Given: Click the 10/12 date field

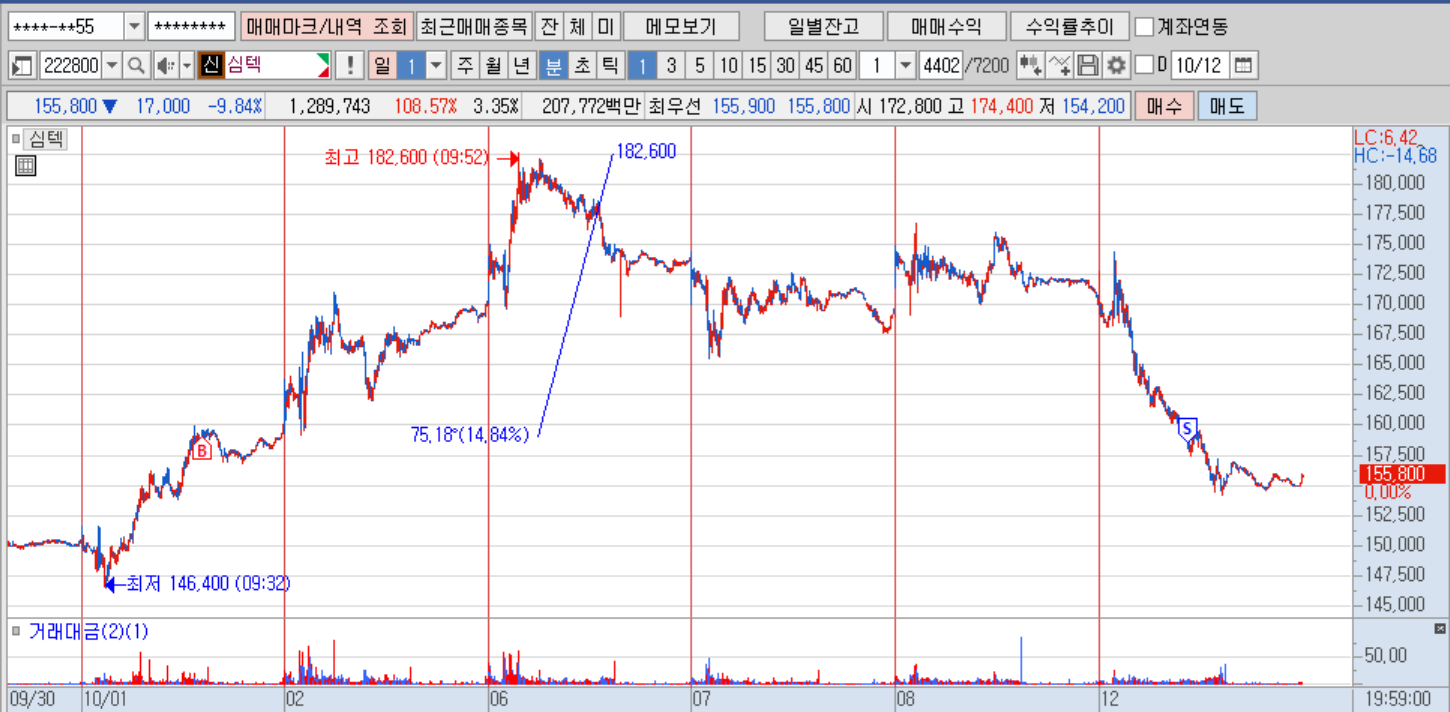Looking at the screenshot, I should point(1199,66).
